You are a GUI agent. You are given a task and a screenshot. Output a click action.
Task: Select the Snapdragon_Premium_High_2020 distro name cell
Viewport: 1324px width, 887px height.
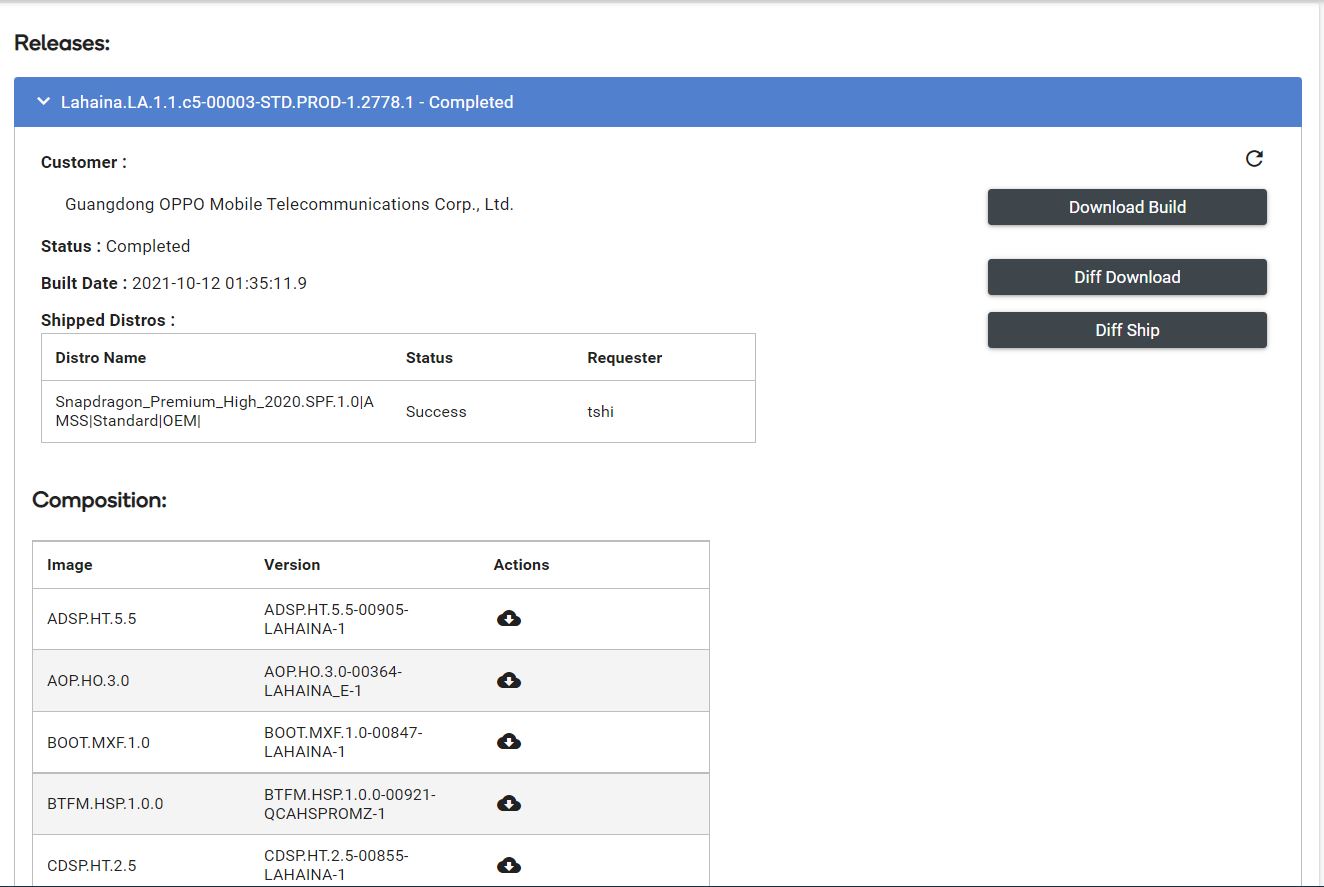214,411
